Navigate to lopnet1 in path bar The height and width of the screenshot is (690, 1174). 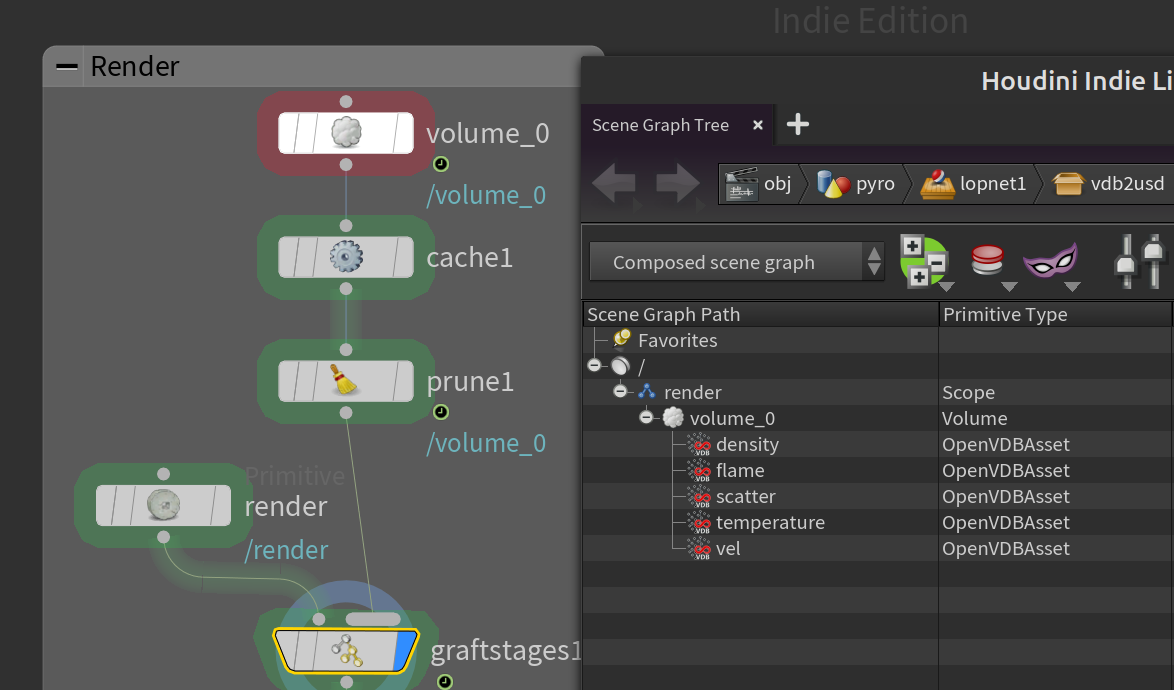pos(973,183)
